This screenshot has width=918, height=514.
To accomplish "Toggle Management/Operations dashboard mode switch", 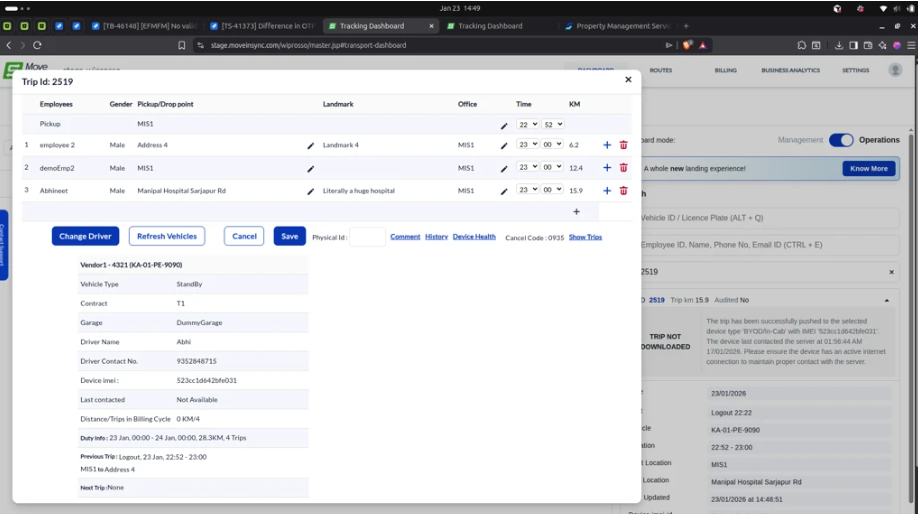I will click(x=841, y=140).
